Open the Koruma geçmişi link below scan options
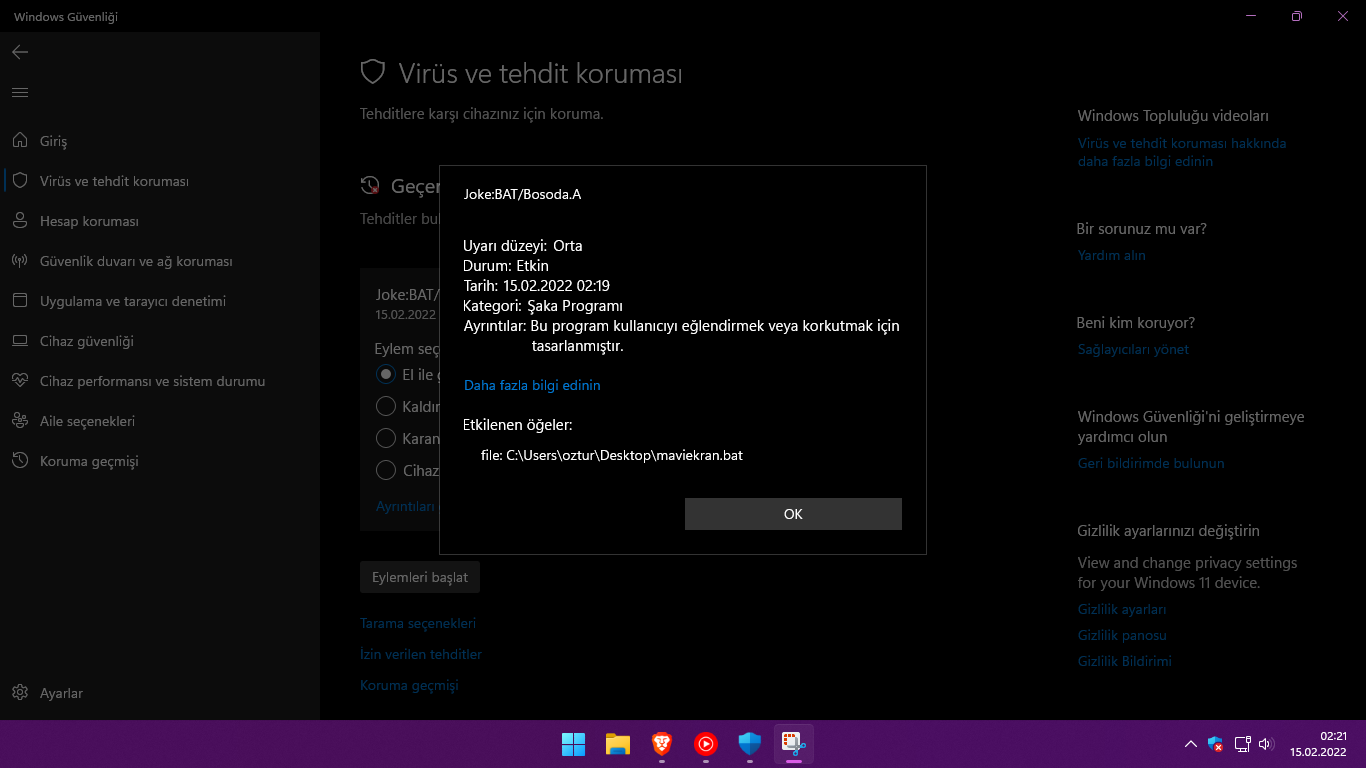This screenshot has width=1366, height=768. (409, 685)
